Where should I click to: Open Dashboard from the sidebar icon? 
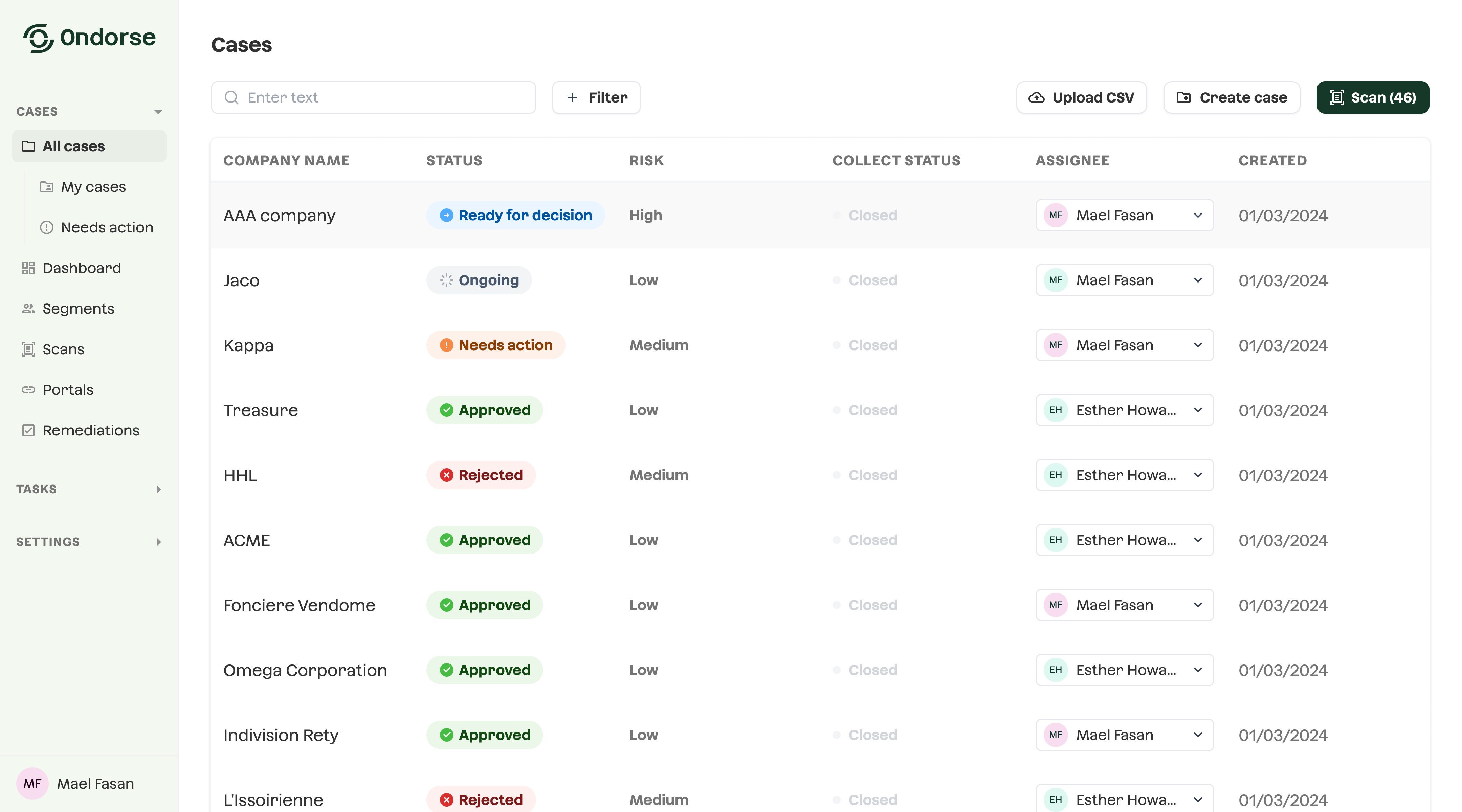28,268
